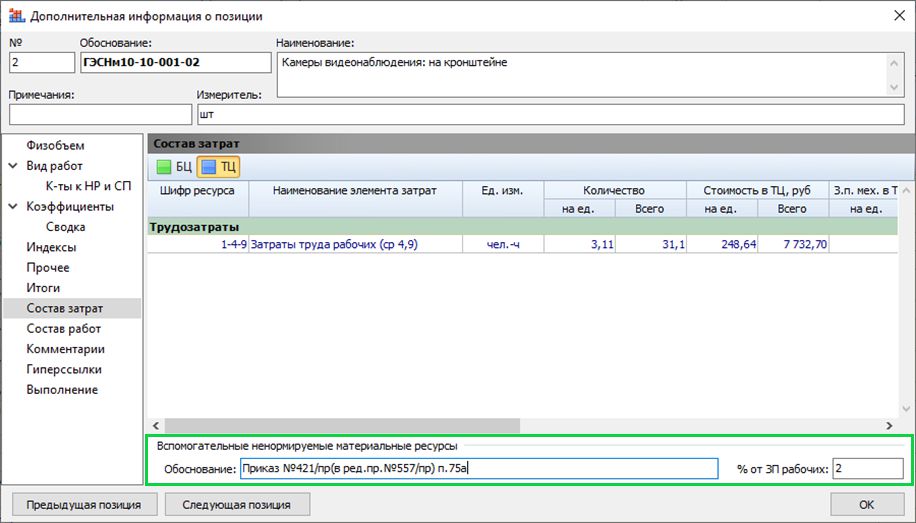The height and width of the screenshot is (523, 916).
Task: Open the Выполнение section
Action: [62, 390]
